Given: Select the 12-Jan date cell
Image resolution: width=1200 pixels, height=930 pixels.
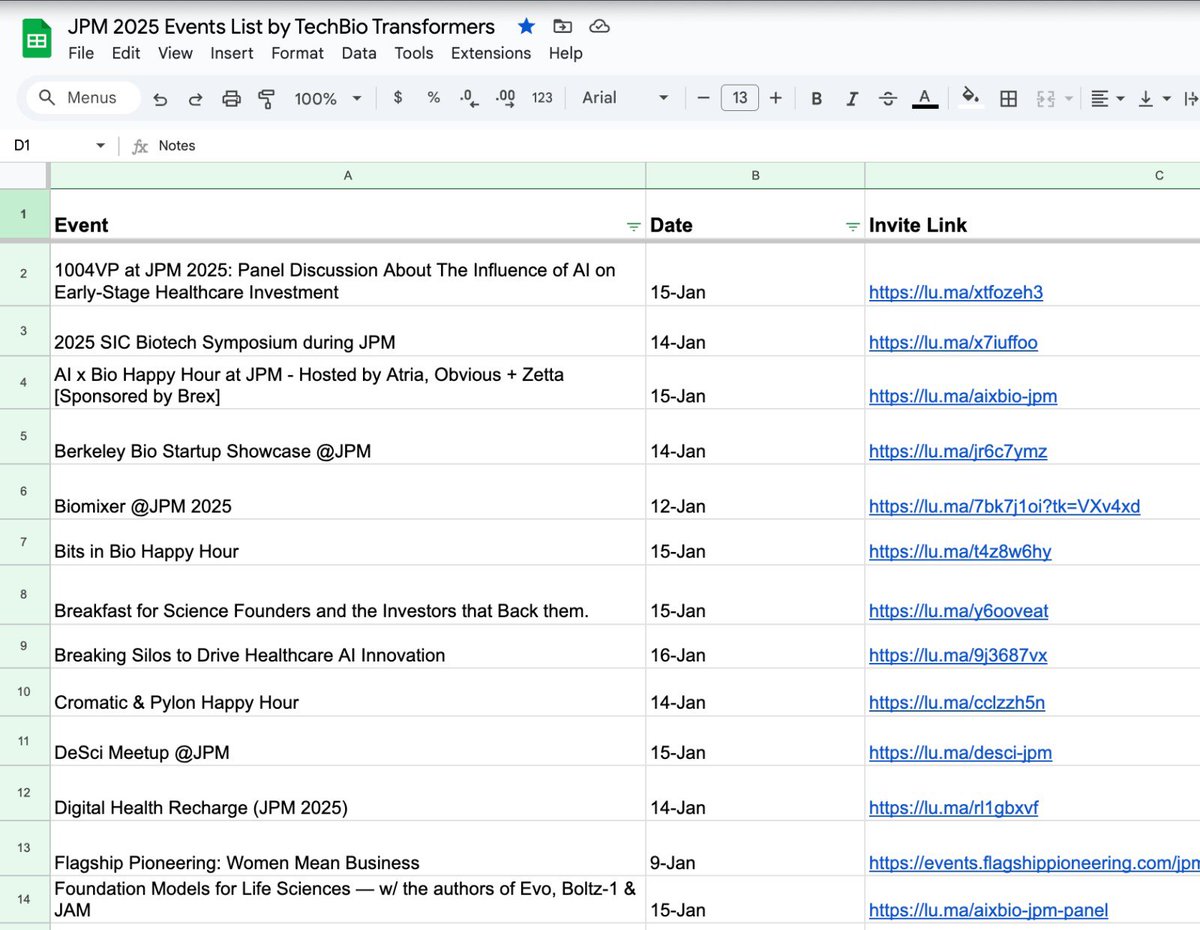Looking at the screenshot, I should pos(755,491).
